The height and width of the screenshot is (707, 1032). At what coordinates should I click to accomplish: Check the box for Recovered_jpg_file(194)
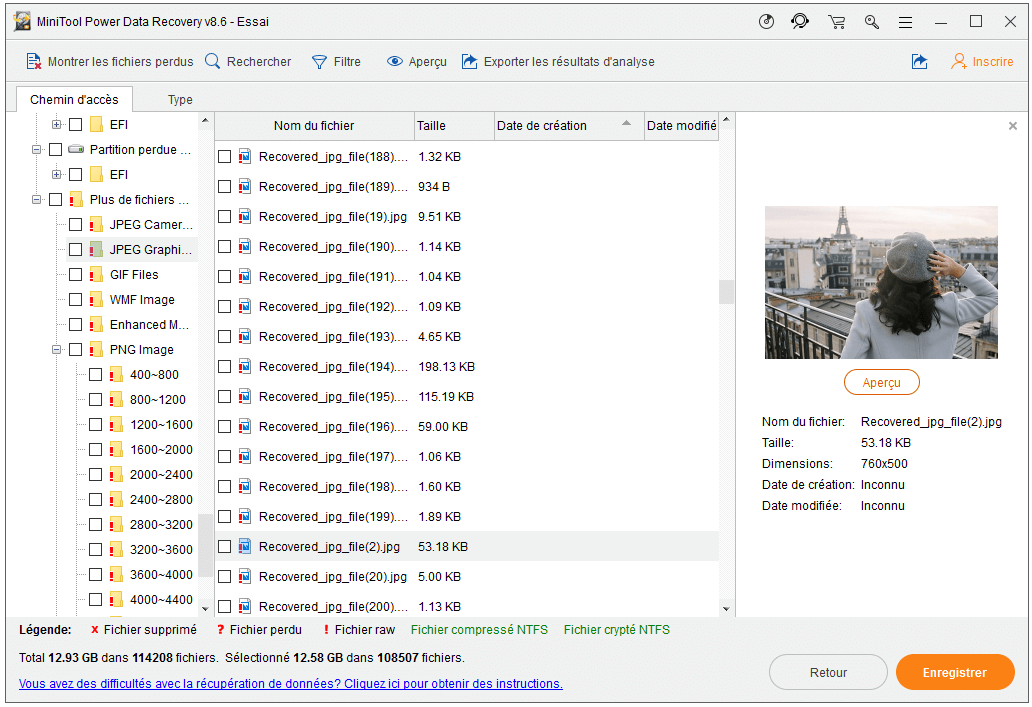225,367
